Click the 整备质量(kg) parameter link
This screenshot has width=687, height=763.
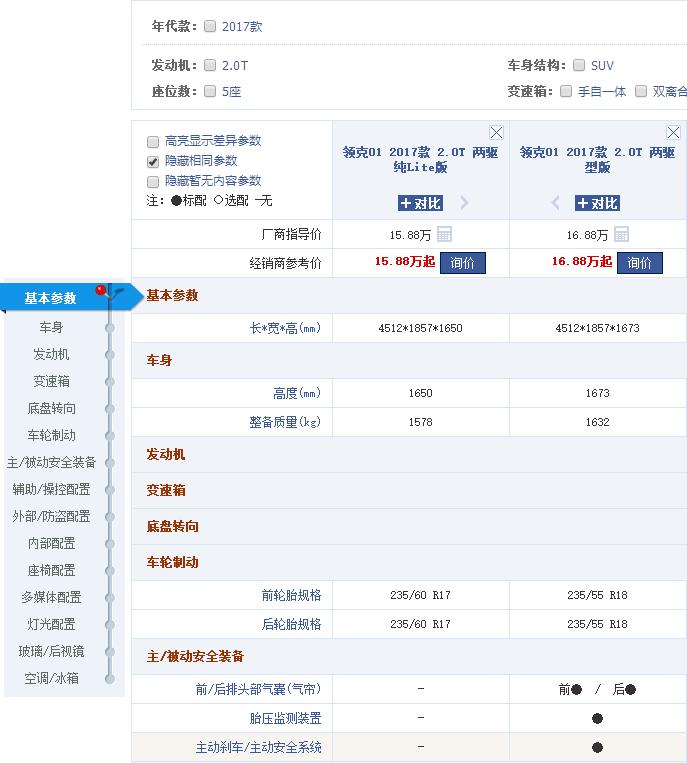point(285,422)
